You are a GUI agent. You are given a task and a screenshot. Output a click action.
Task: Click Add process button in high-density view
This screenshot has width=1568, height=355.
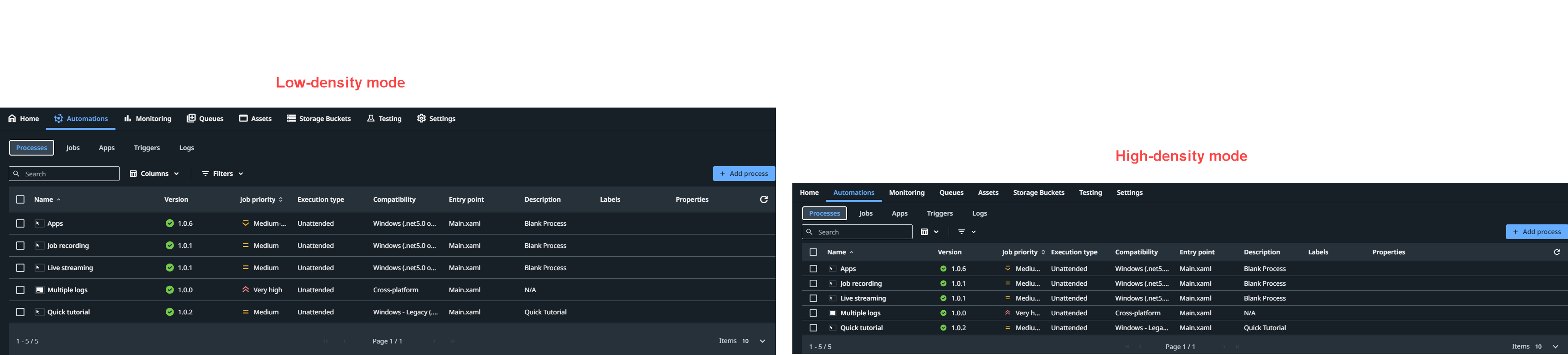(x=1536, y=231)
